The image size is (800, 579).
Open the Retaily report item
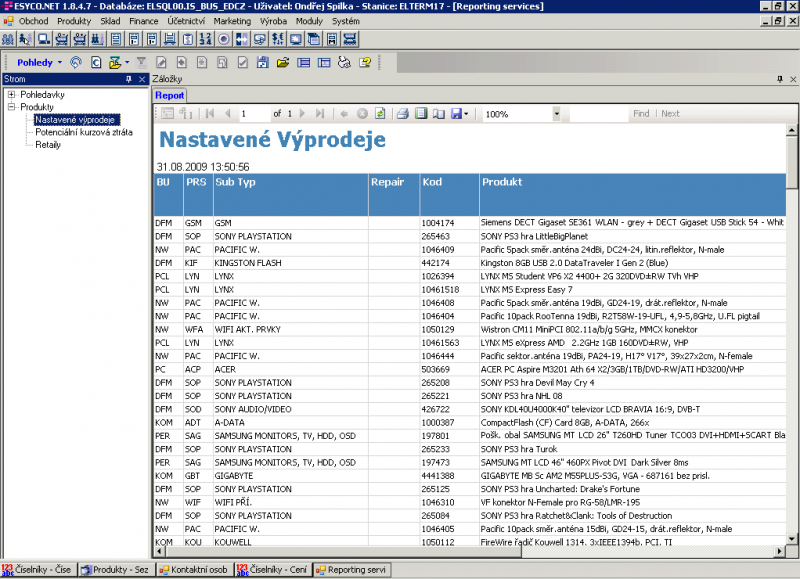coord(48,145)
